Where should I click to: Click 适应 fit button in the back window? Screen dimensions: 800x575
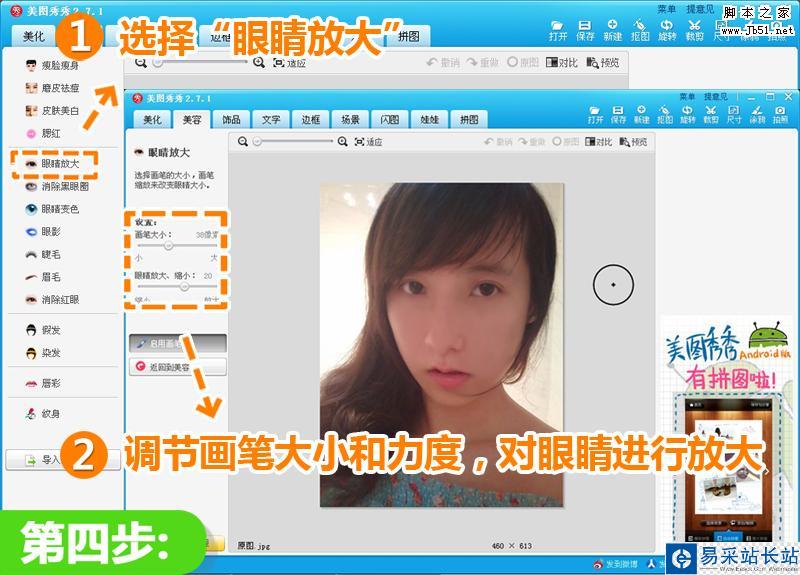point(289,63)
